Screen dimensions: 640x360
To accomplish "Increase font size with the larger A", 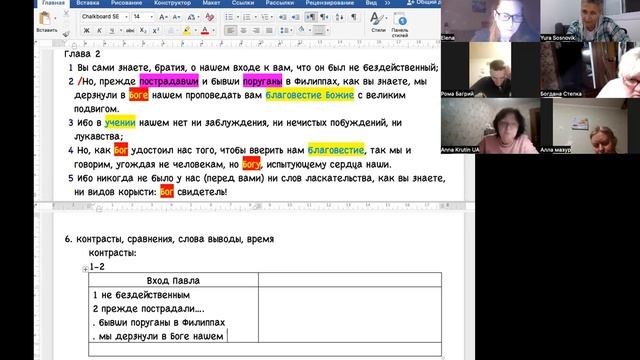I will (x=163, y=17).
